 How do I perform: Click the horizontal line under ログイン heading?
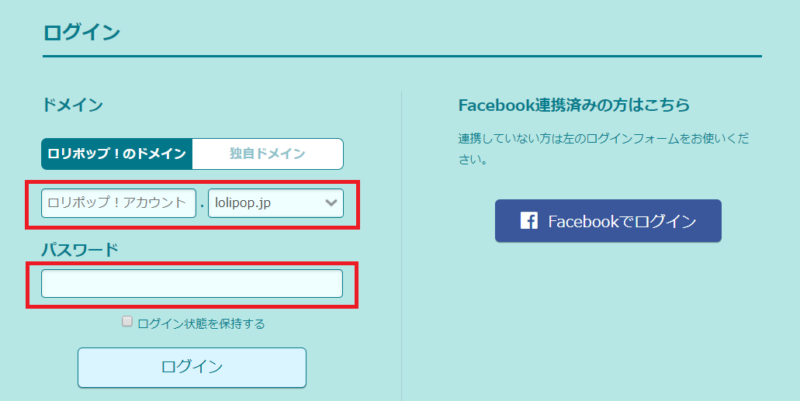click(x=400, y=56)
